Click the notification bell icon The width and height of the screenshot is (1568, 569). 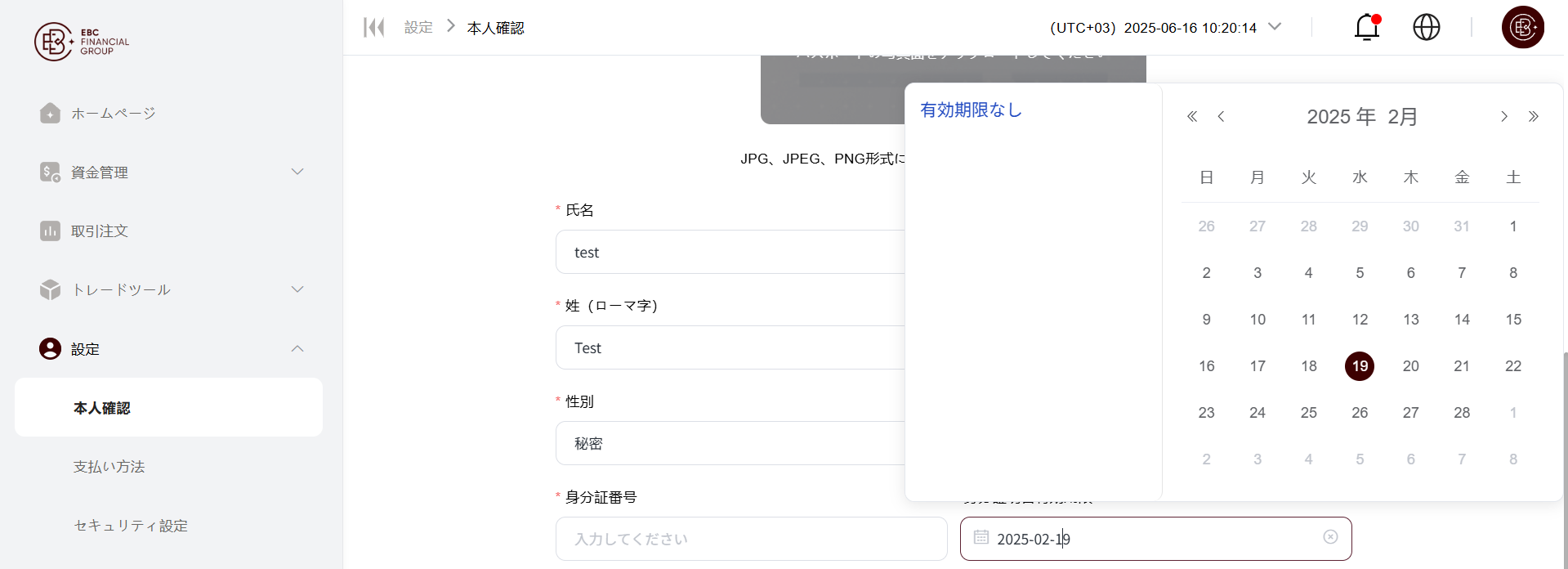[1366, 28]
